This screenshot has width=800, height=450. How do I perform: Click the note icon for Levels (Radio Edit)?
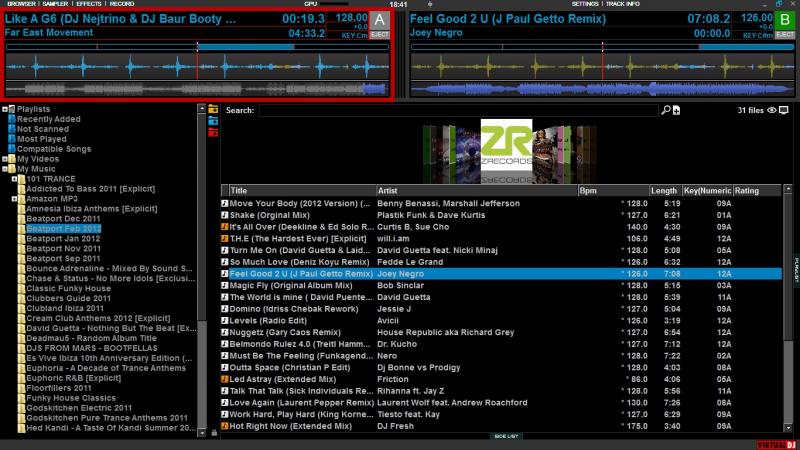tap(224, 320)
